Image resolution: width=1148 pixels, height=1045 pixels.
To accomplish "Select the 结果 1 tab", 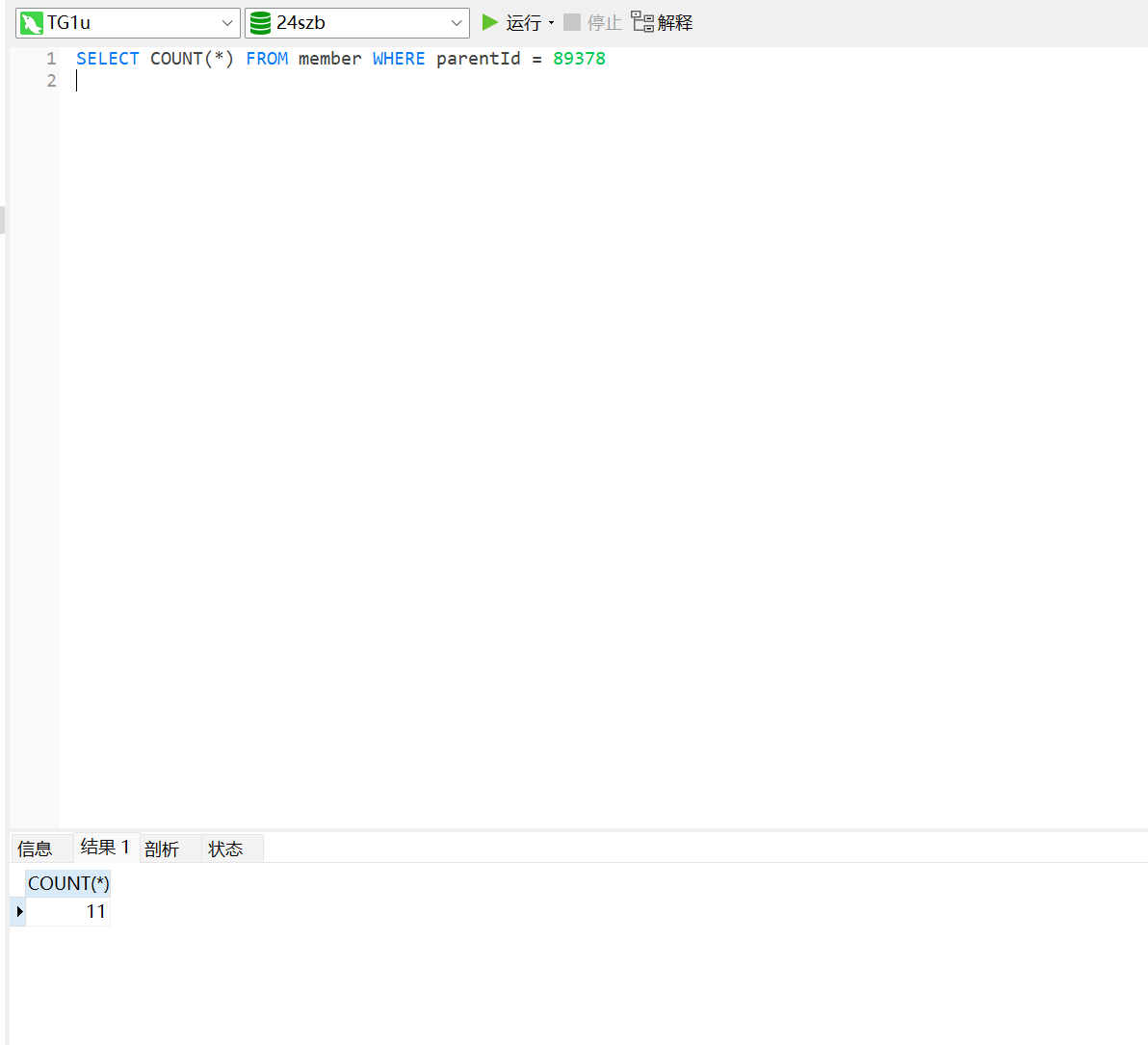I will pos(105,848).
